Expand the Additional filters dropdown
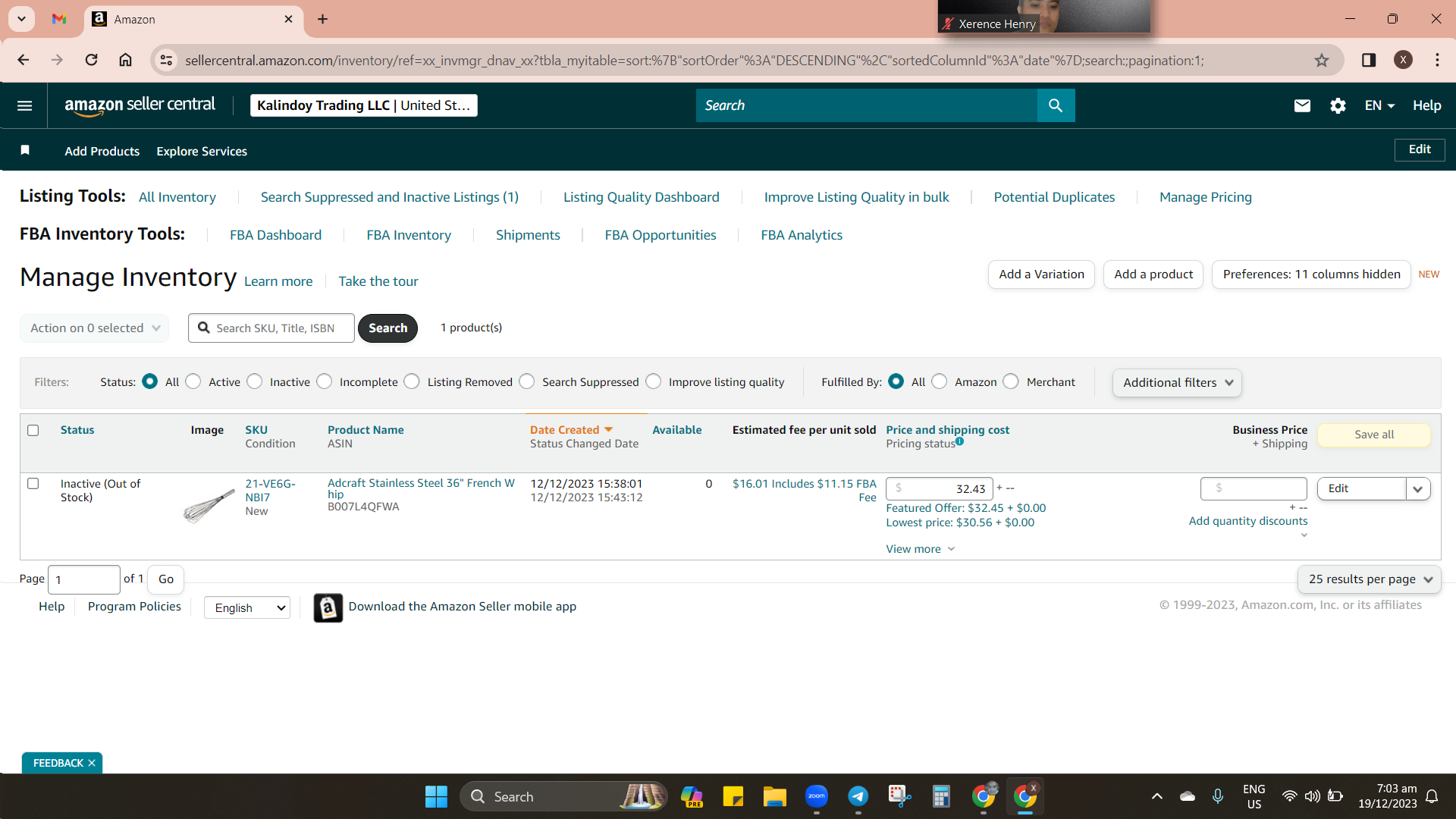Image resolution: width=1456 pixels, height=819 pixels. pyautogui.click(x=1177, y=383)
